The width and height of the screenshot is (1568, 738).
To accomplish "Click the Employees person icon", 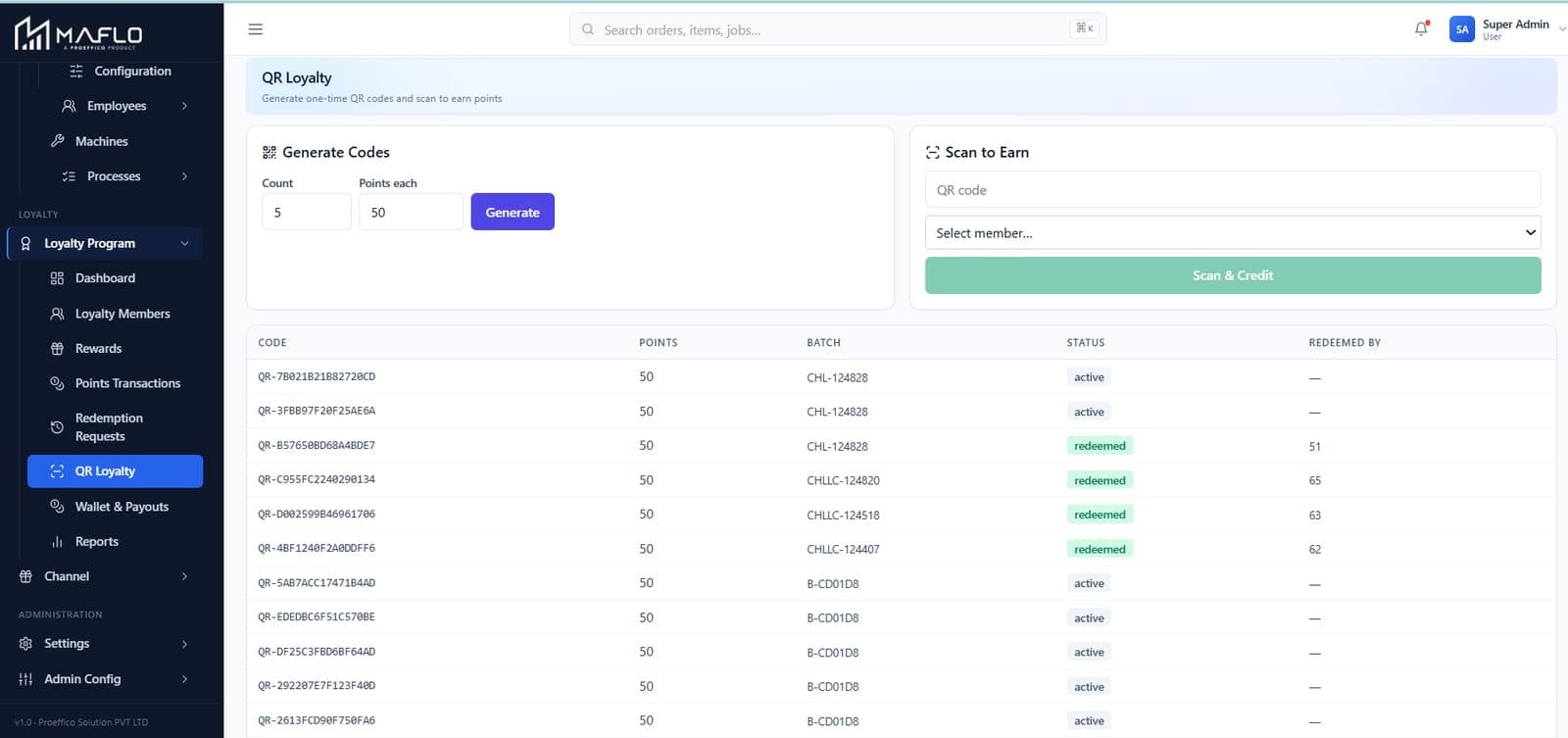I will click(69, 106).
